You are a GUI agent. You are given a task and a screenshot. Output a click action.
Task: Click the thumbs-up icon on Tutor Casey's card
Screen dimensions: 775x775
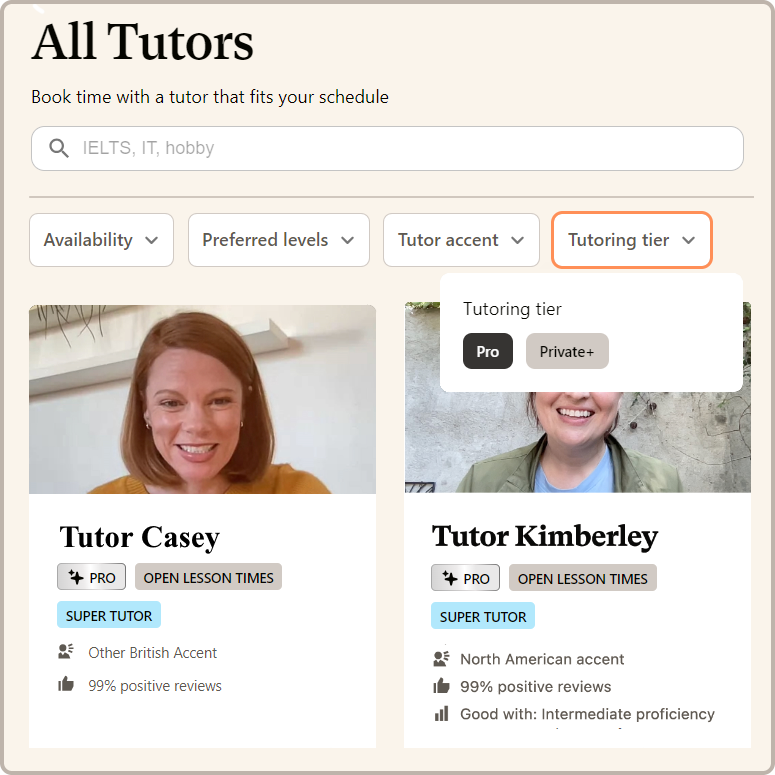point(66,685)
